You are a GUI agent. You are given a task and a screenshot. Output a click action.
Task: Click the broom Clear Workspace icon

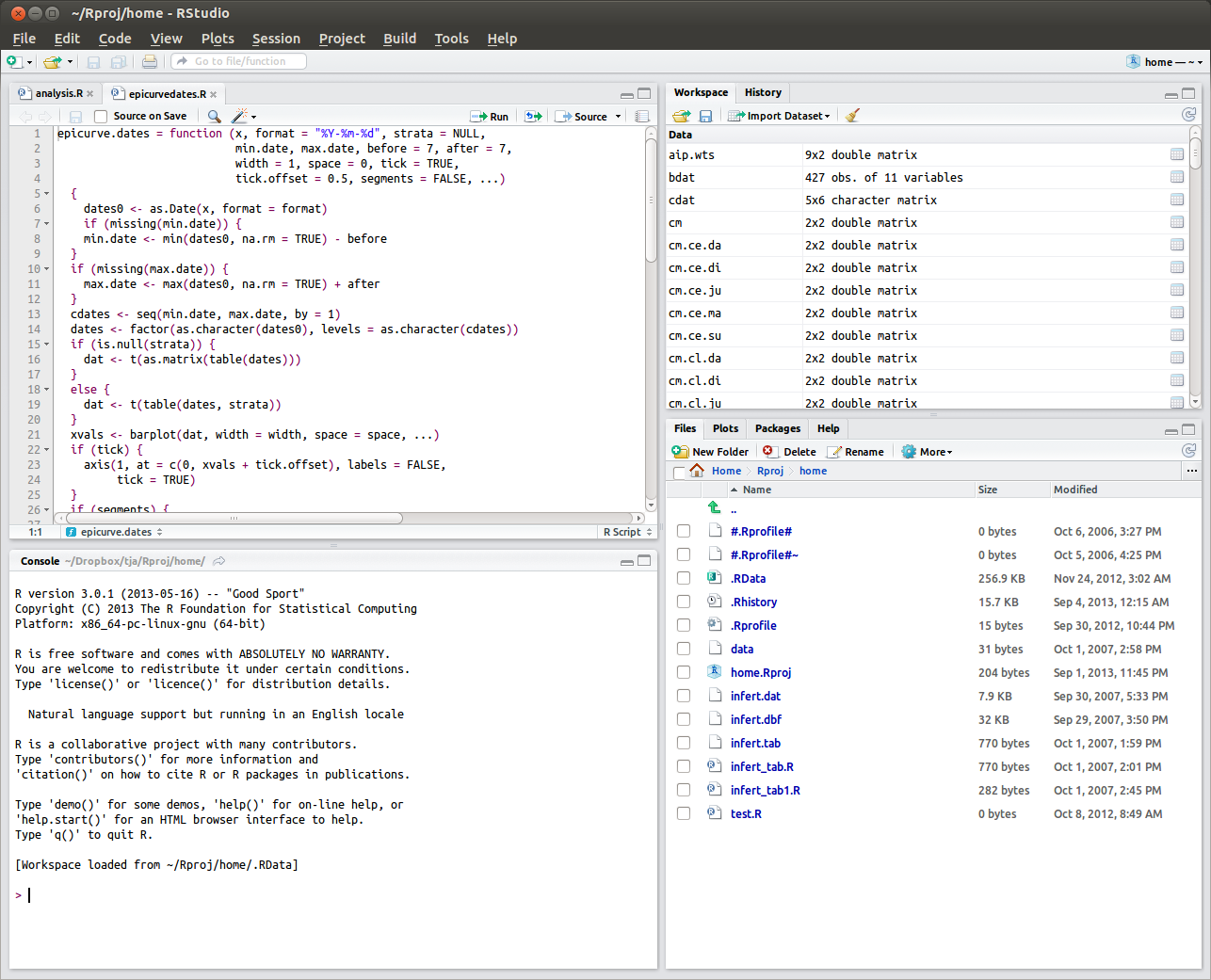852,116
